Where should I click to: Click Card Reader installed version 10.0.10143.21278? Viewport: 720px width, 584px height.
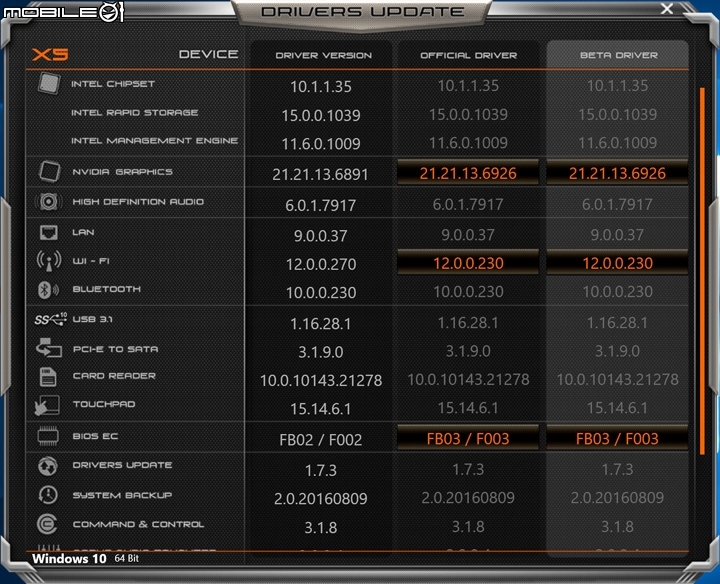tap(321, 380)
